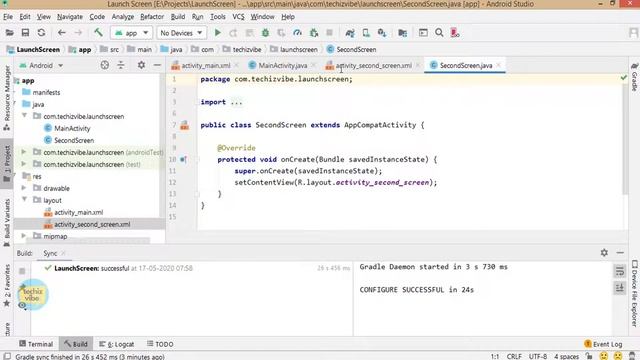640x360 pixels.
Task: Open the No Devices dropdown
Action: pos(181,33)
